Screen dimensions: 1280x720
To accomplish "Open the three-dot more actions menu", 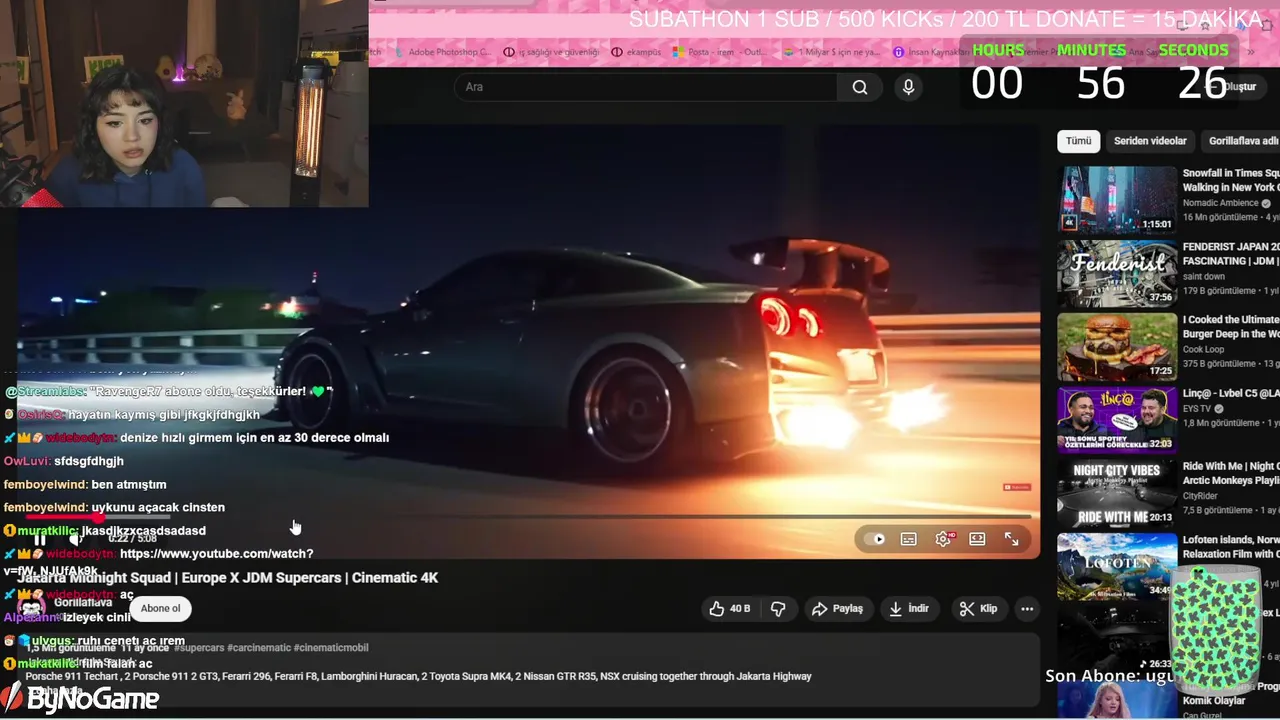I will (1027, 608).
